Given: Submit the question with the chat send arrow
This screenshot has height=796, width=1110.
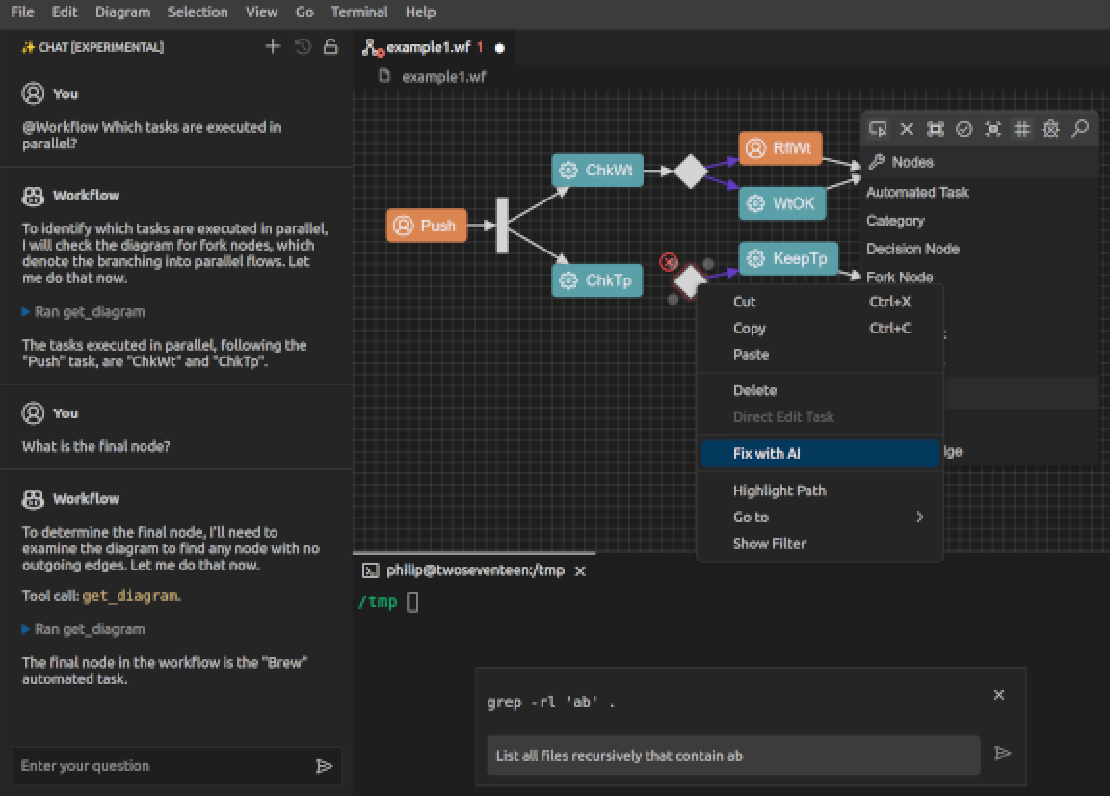Looking at the screenshot, I should coord(324,765).
